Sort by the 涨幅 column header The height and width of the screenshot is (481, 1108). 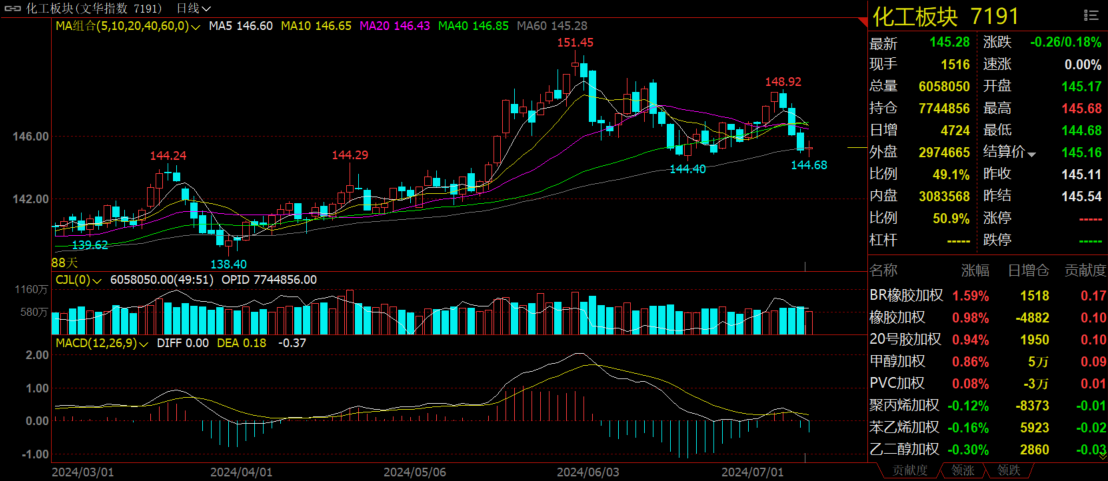tap(976, 271)
